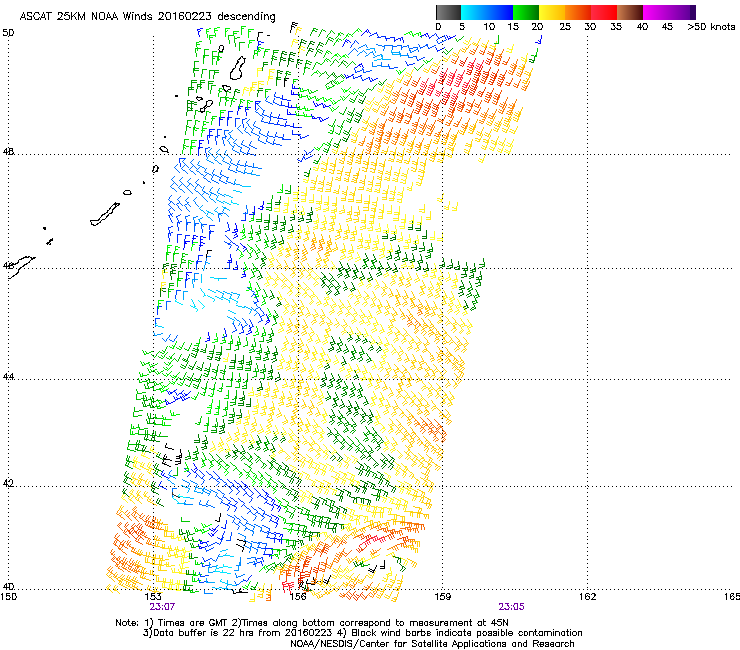Viewport: 740px width, 650px height.
Task: Pick the brown 35-40 knots legend swatch
Action: click(x=630, y=12)
